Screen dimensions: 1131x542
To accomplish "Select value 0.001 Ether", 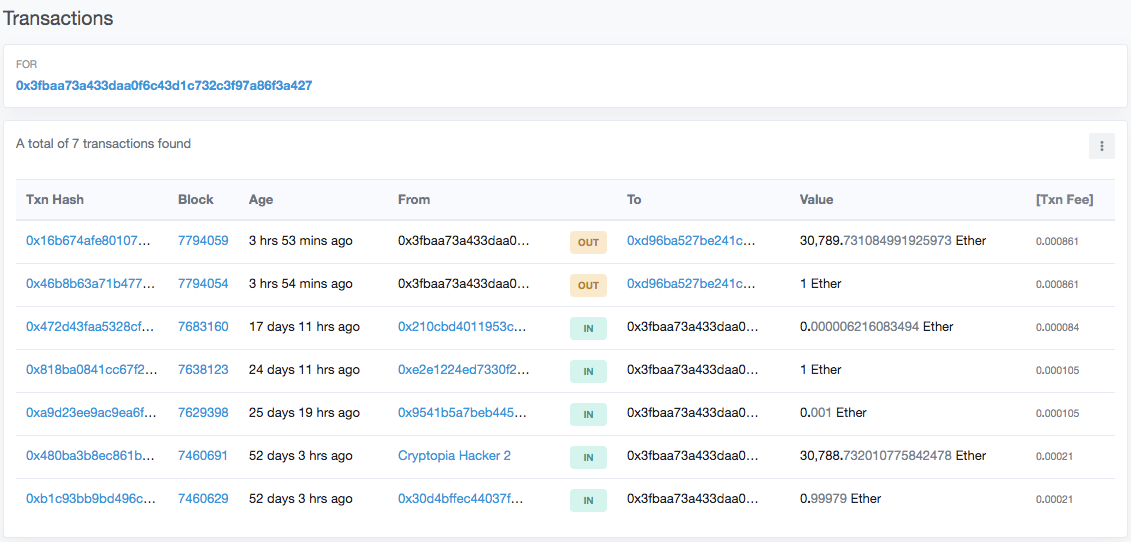I will coord(833,413).
